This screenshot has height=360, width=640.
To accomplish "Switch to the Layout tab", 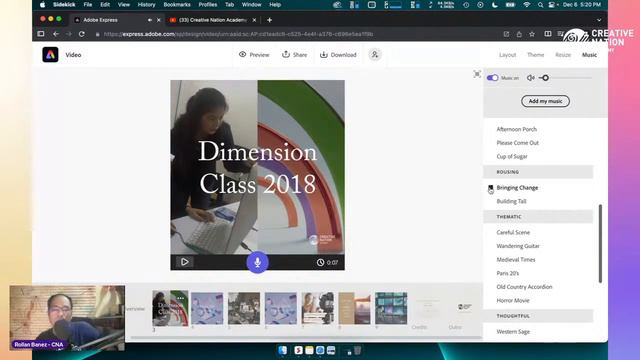I will [507, 55].
